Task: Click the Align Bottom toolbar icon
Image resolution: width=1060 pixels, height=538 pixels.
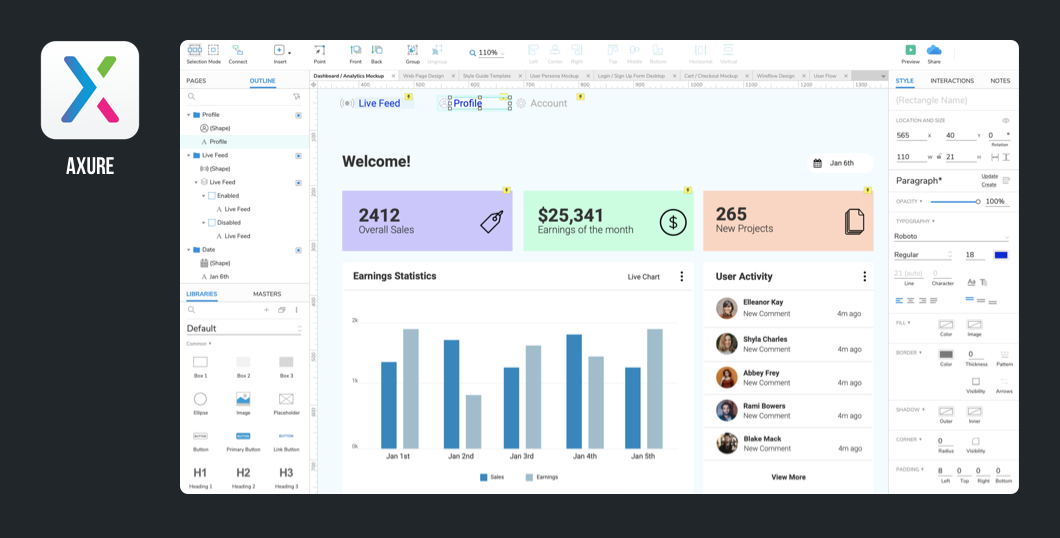Action: tap(658, 50)
